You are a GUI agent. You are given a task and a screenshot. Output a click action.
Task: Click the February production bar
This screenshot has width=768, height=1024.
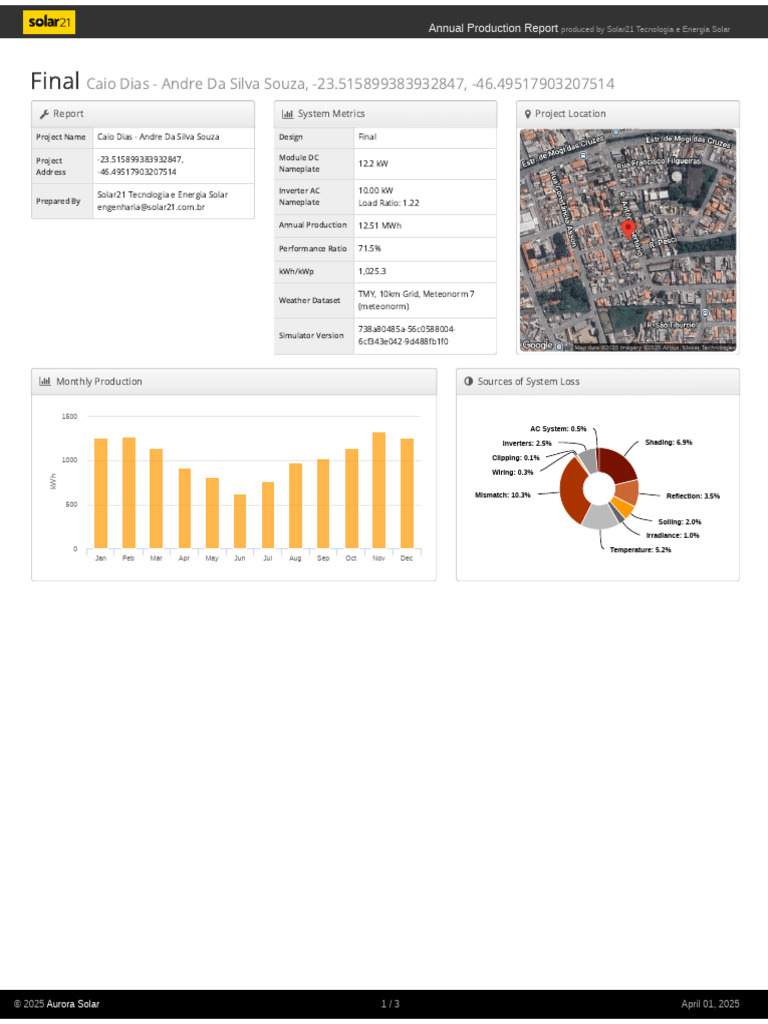129,492
